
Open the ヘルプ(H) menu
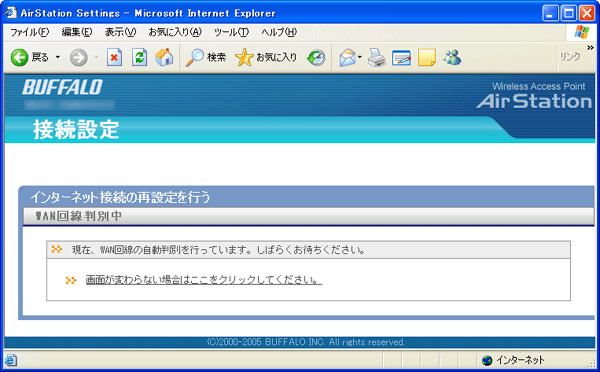point(279,32)
